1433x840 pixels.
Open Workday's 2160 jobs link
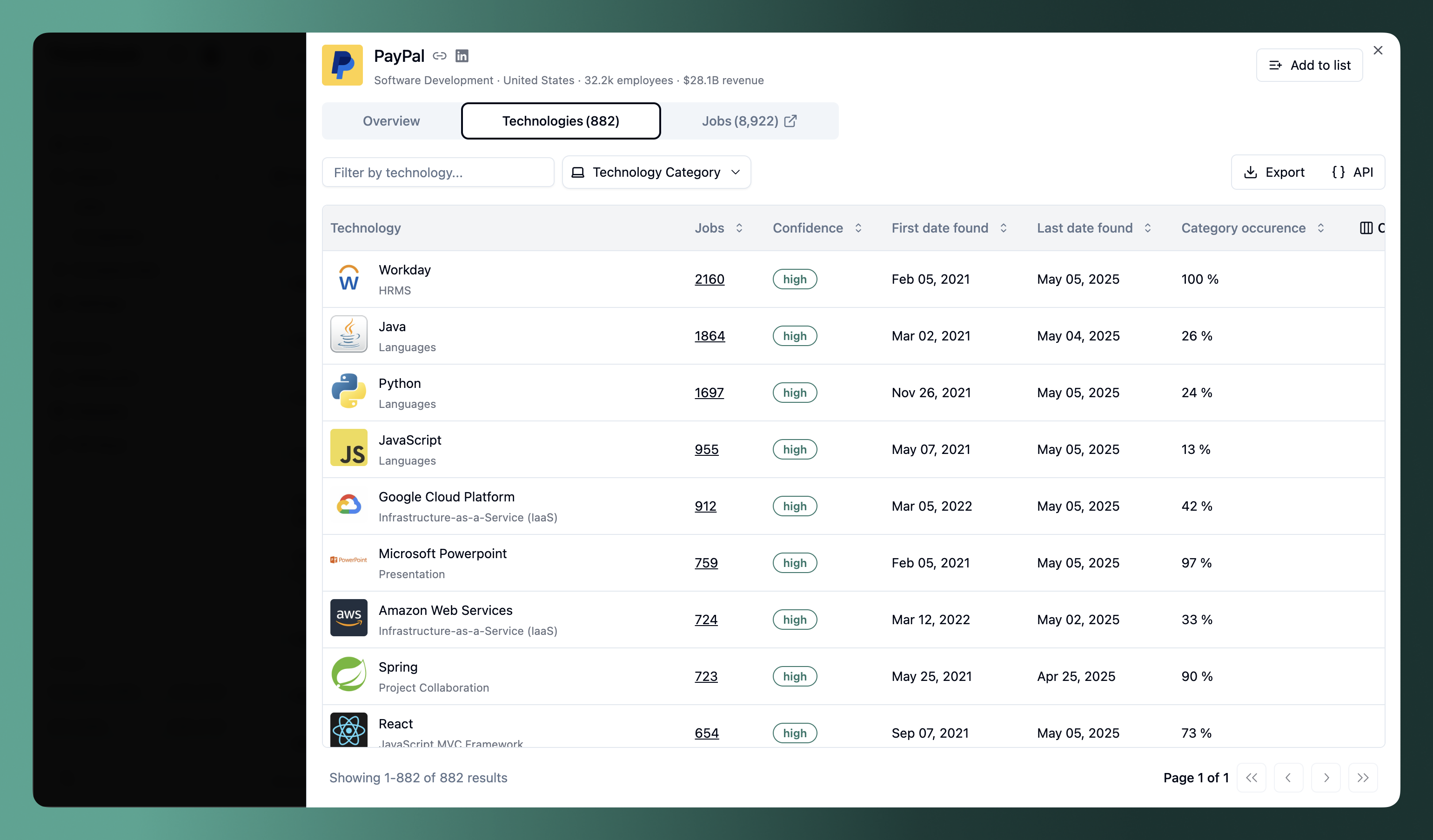click(x=709, y=279)
